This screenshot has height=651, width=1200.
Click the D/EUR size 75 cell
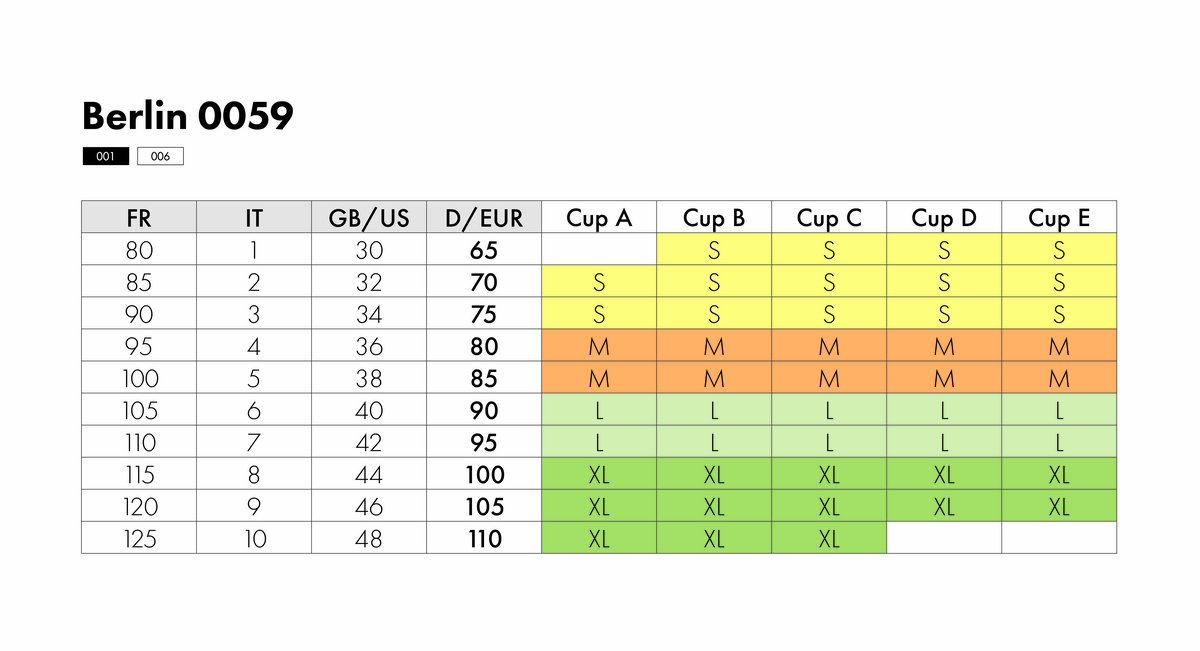pyautogui.click(x=484, y=314)
